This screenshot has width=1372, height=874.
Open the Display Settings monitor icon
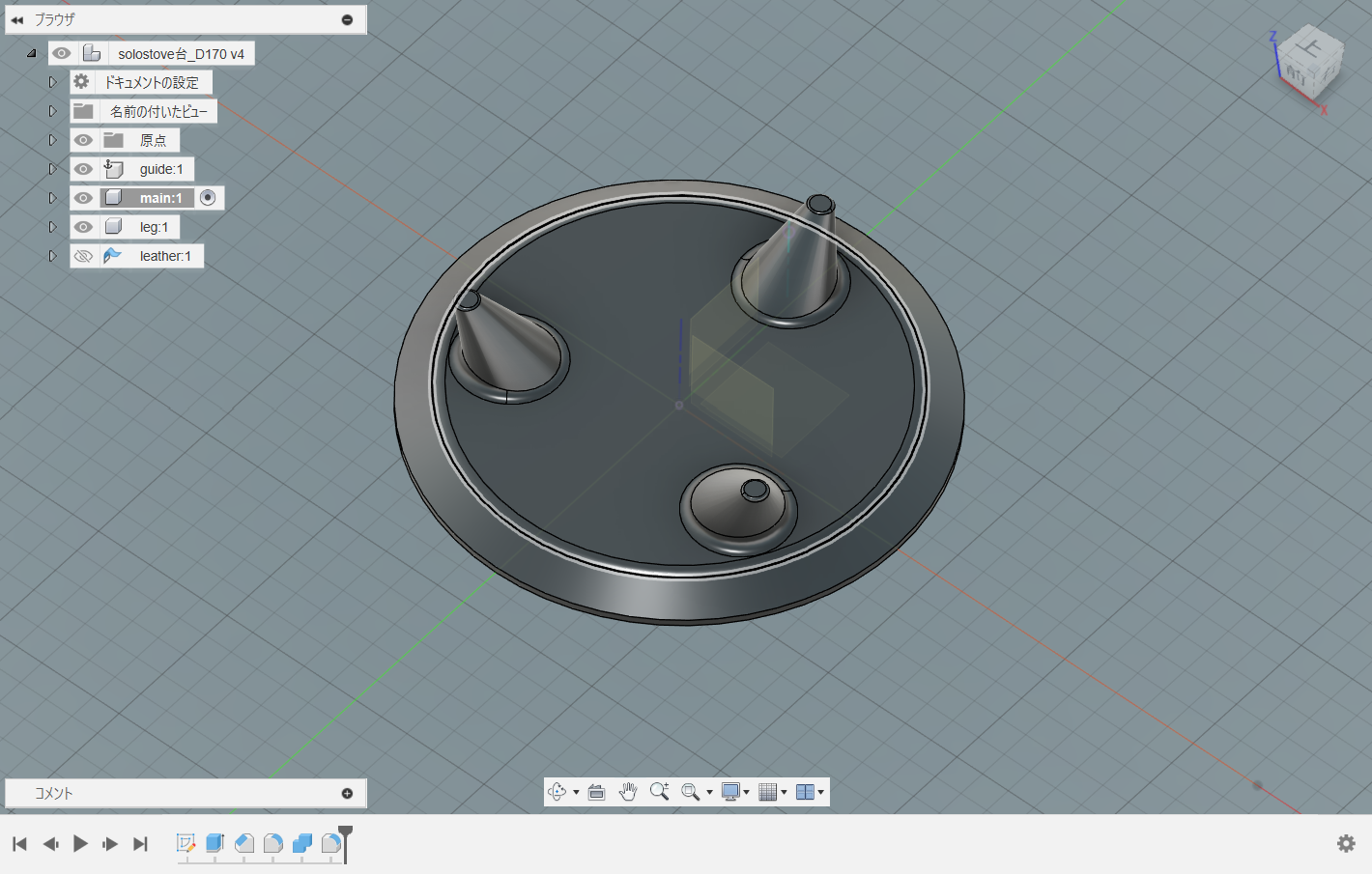(x=731, y=792)
